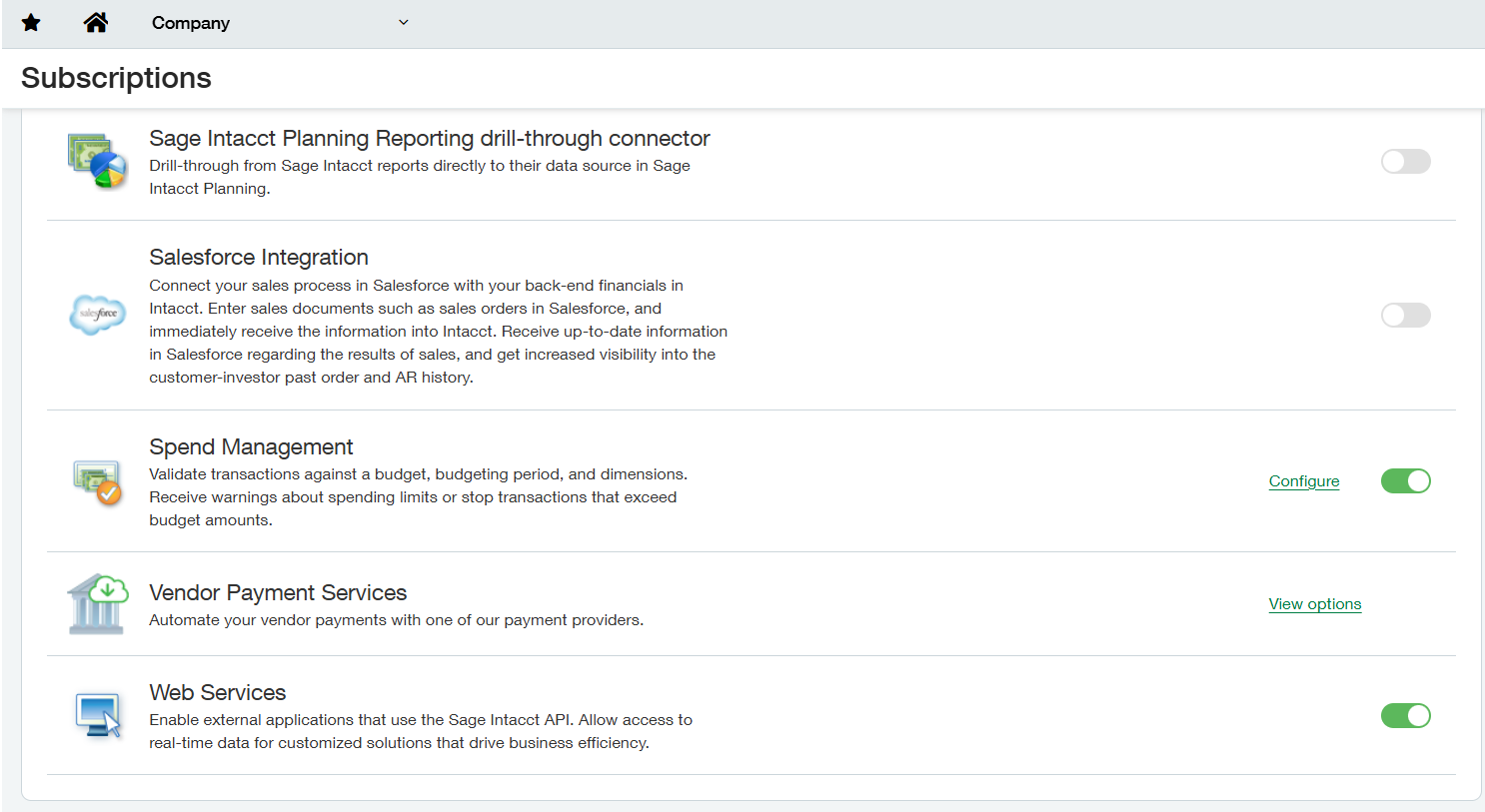Viewport: 1485px width, 812px height.
Task: Open the Company menu
Action: (x=191, y=22)
